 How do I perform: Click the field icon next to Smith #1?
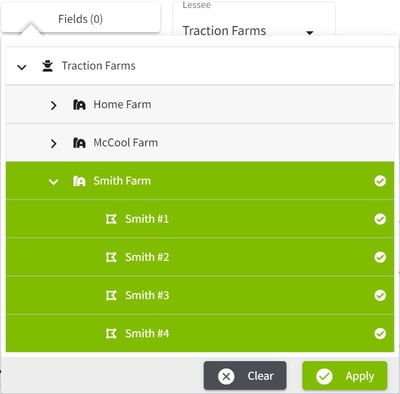(x=111, y=219)
